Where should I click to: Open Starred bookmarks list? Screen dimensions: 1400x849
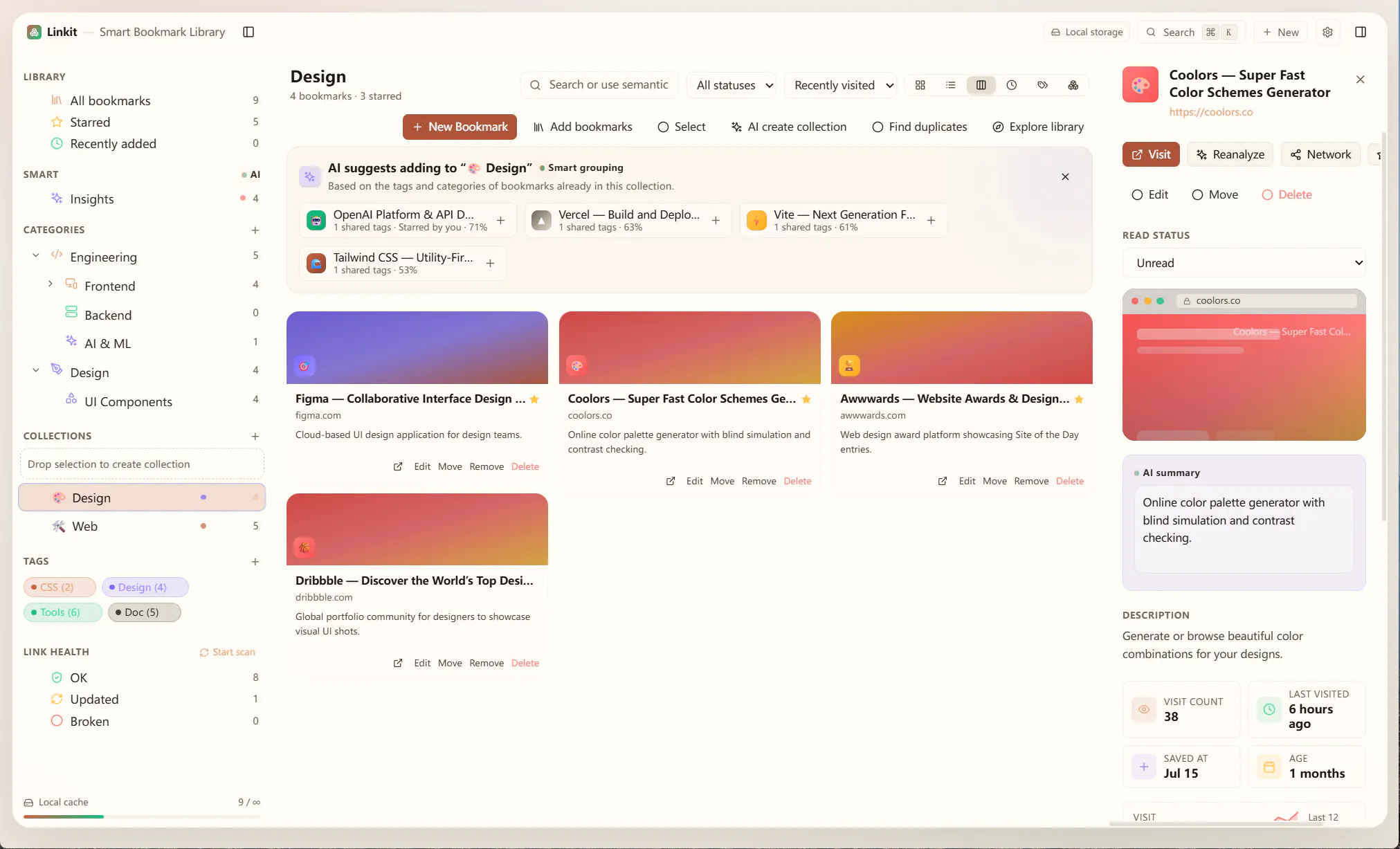(142, 122)
